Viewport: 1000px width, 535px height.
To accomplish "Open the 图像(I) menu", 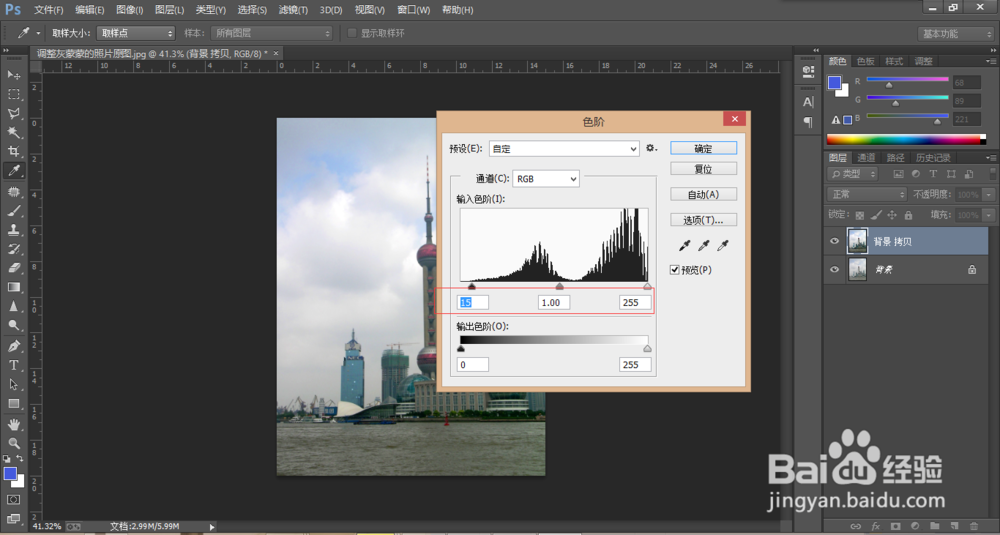I will (130, 10).
